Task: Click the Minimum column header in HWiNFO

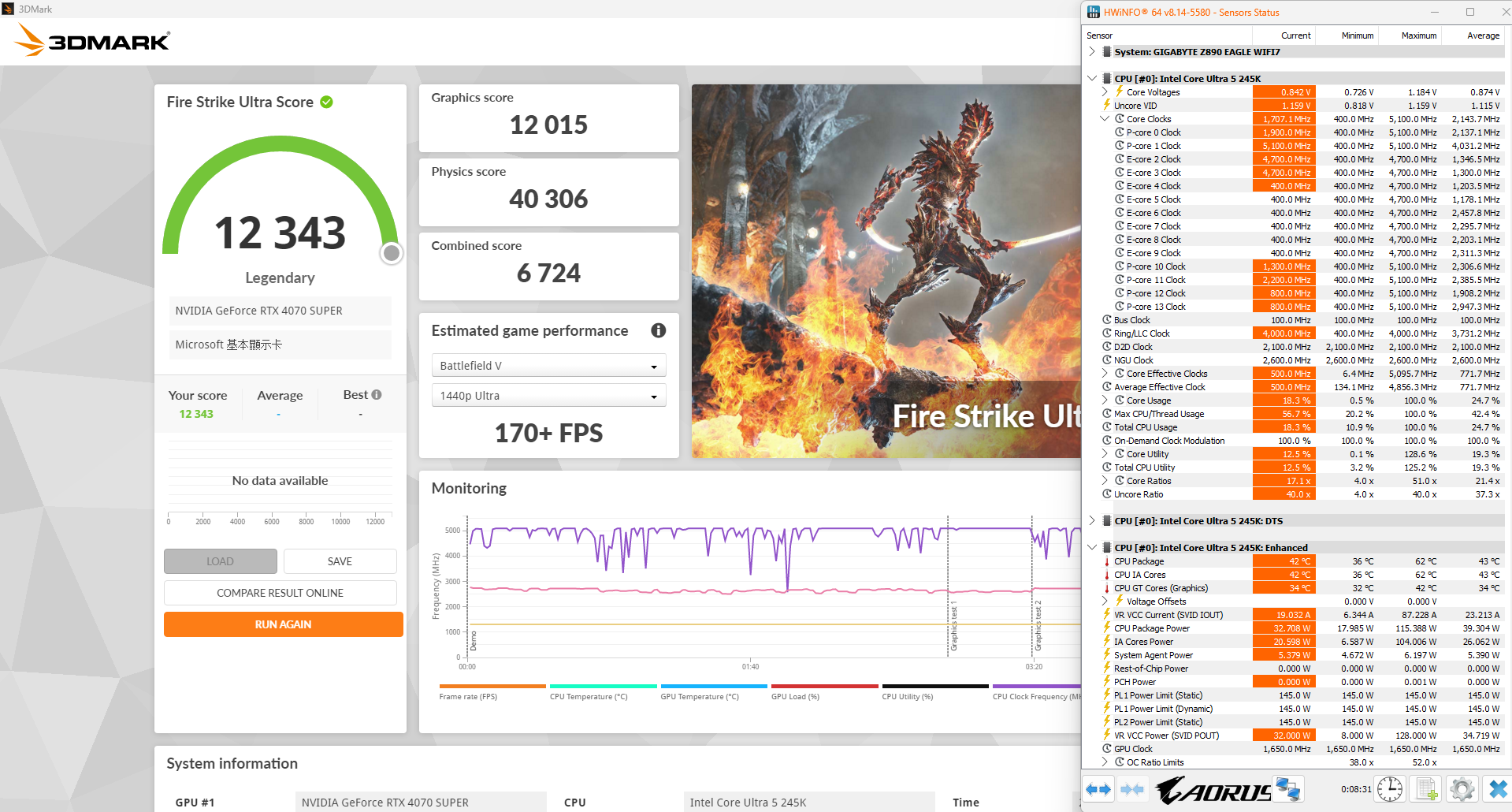Action: point(1347,35)
